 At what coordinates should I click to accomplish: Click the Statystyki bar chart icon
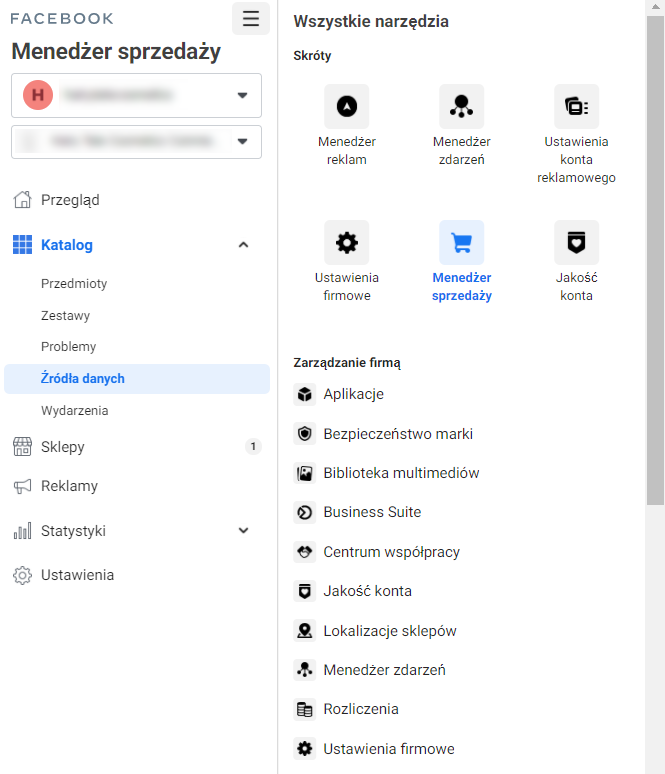22,531
